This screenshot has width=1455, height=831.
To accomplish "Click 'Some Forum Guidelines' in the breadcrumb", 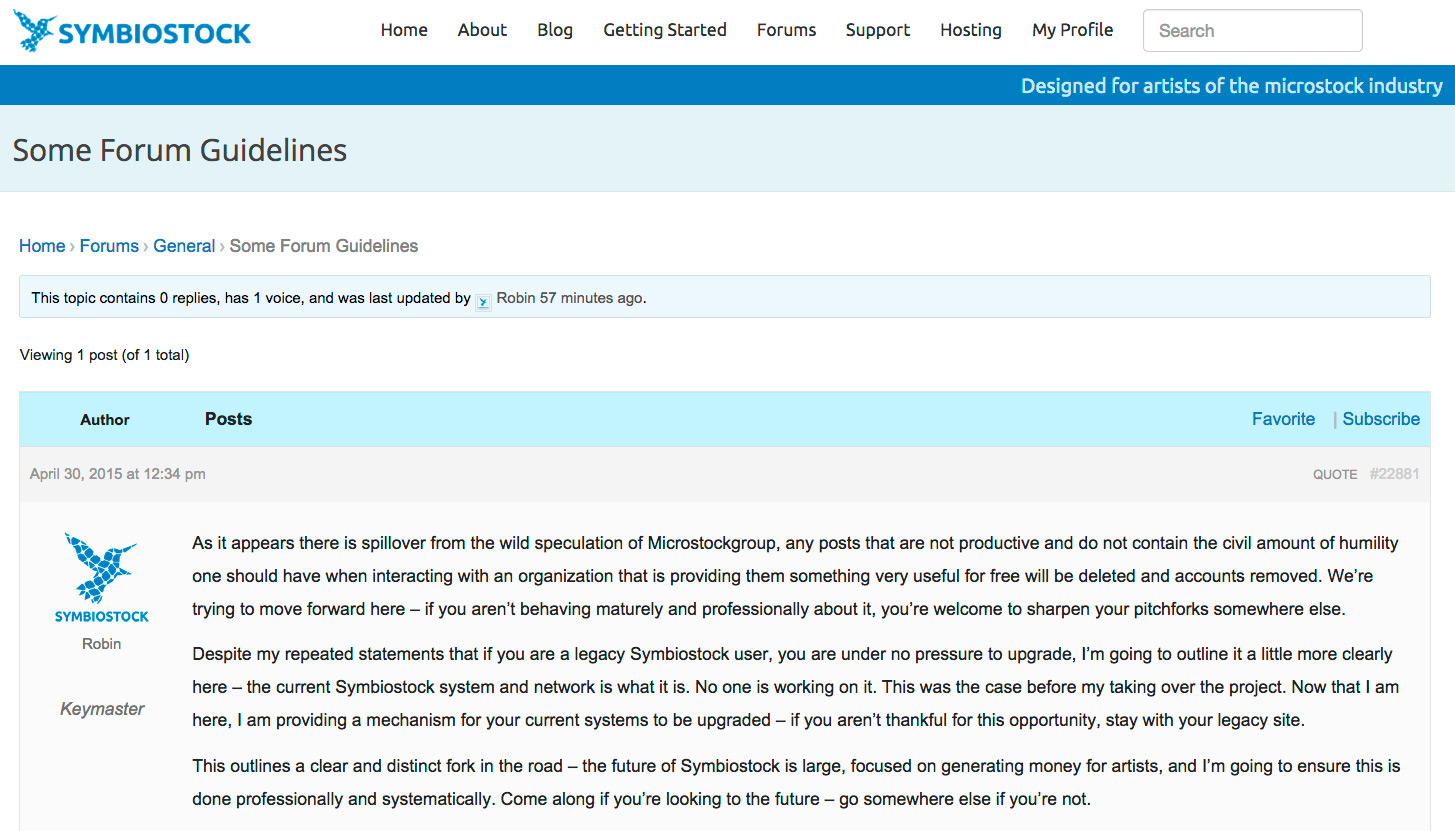I will tap(324, 246).
